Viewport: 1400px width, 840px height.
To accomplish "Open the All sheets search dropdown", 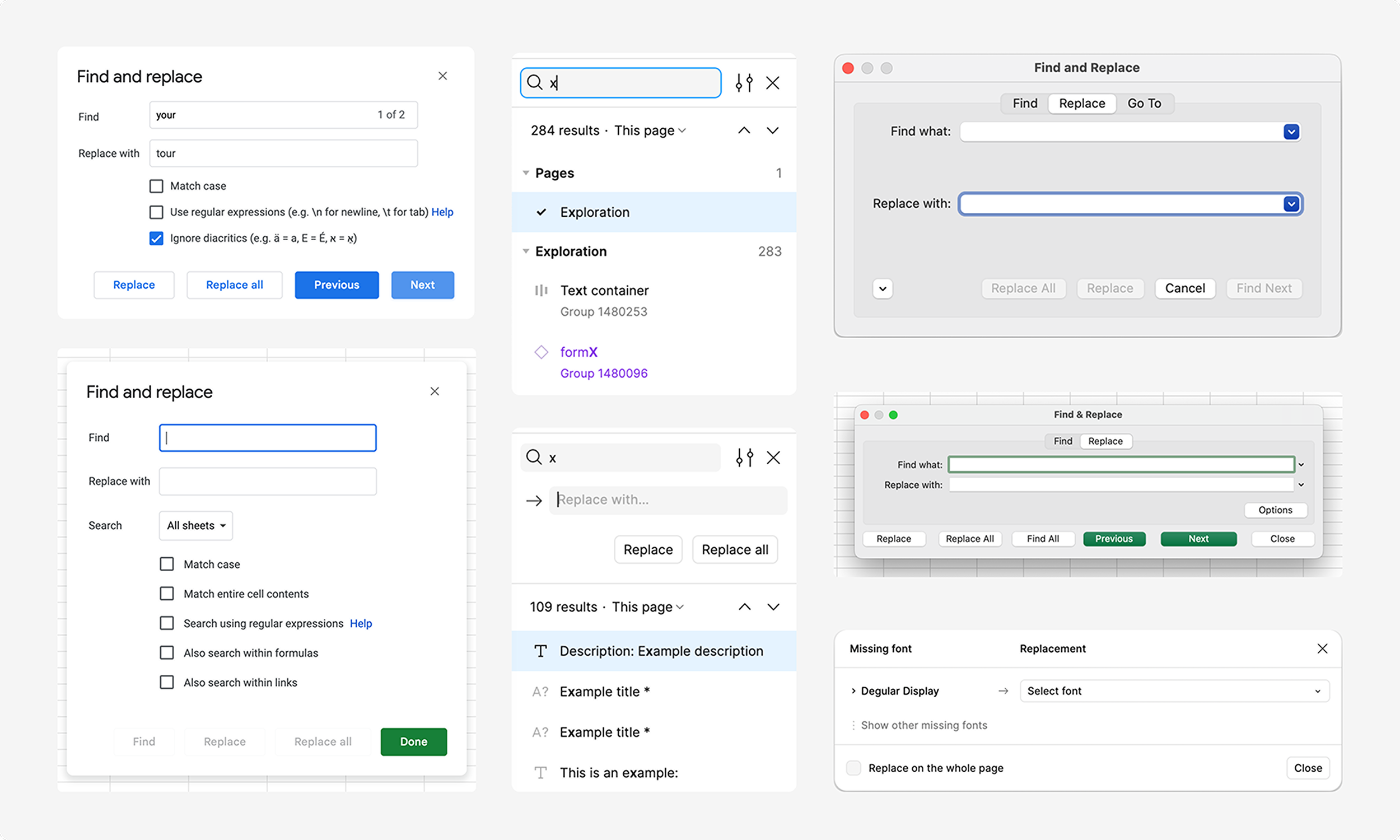I will 196,526.
